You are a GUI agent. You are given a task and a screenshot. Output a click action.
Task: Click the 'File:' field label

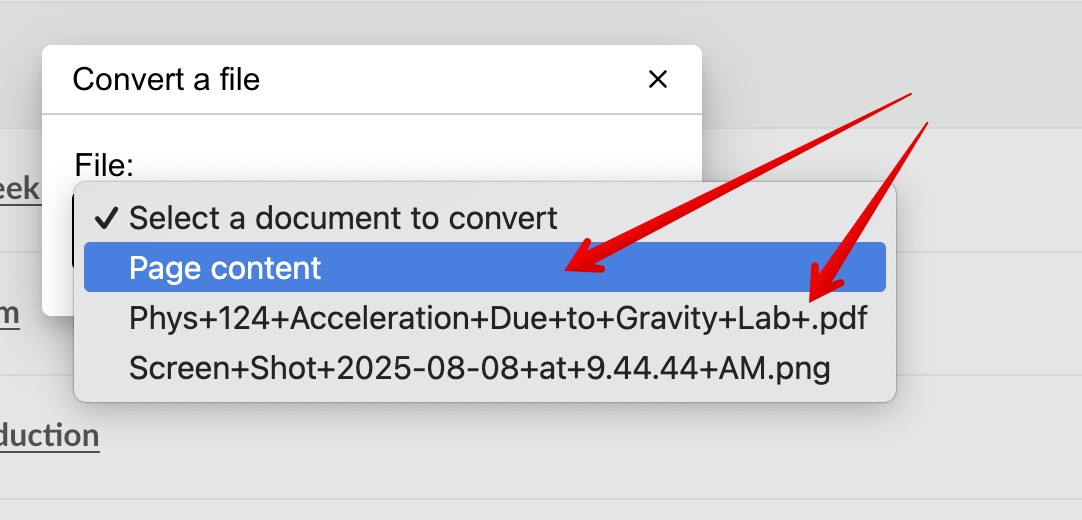click(x=104, y=165)
